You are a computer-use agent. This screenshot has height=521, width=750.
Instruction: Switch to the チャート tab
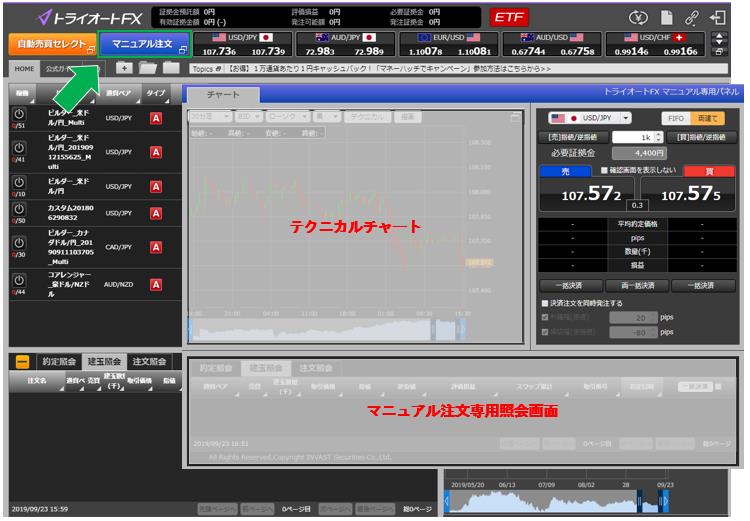tap(223, 95)
